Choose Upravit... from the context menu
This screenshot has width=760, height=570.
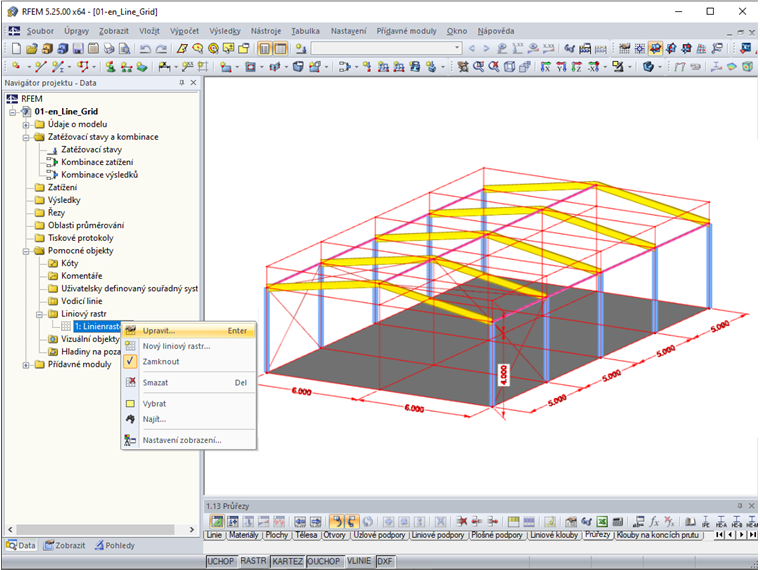click(189, 331)
